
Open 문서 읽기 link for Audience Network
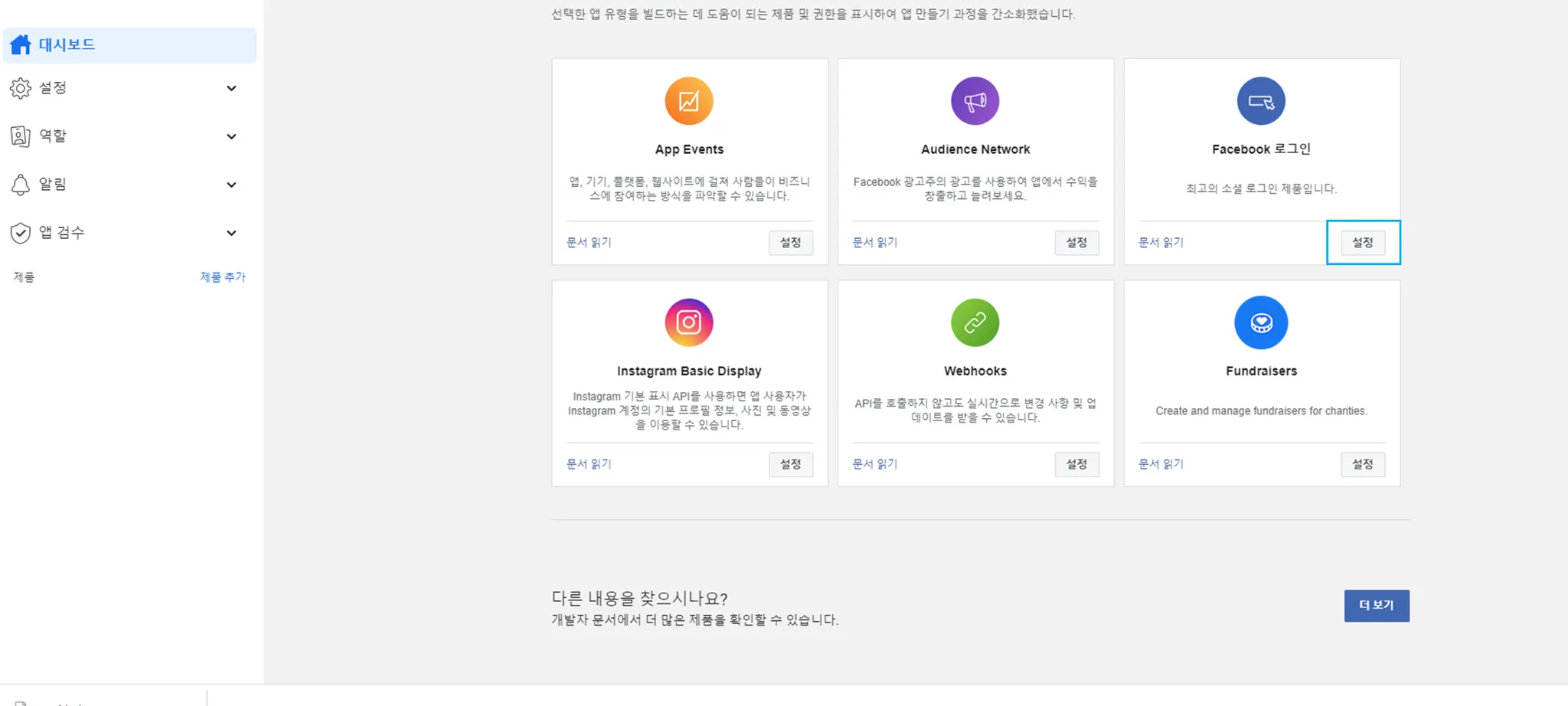[x=875, y=243]
